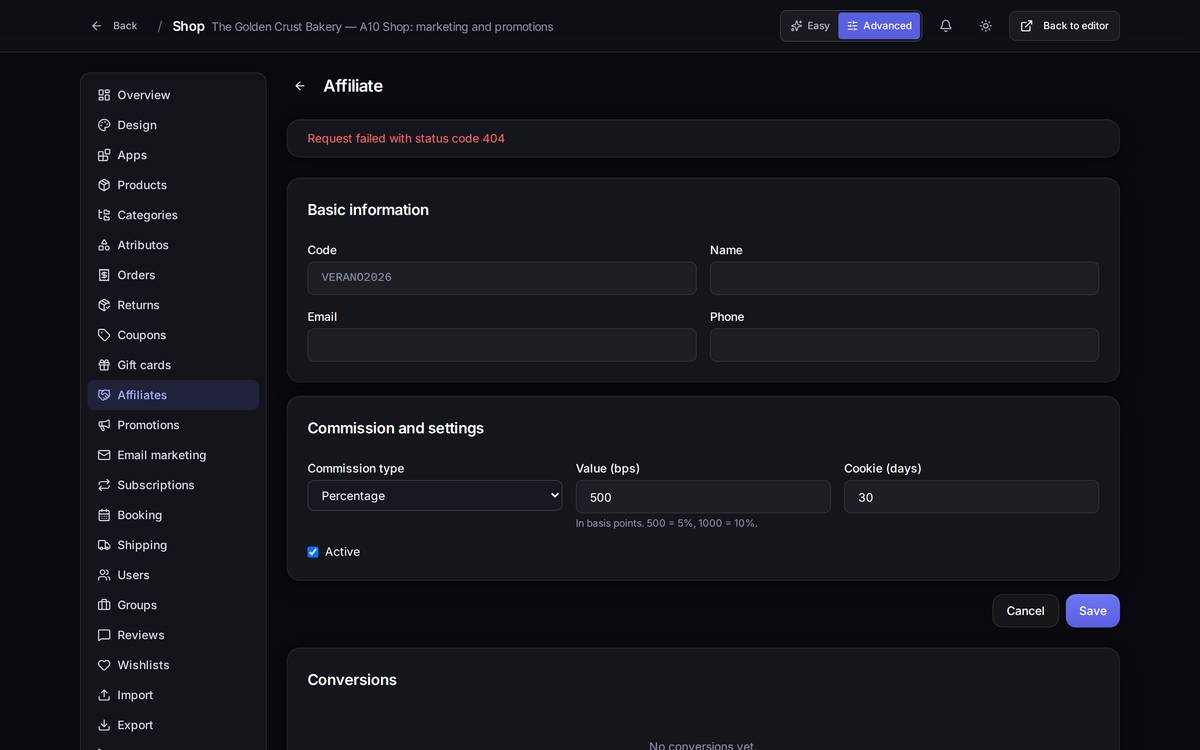Click the Save button
The image size is (1200, 750).
(1093, 611)
